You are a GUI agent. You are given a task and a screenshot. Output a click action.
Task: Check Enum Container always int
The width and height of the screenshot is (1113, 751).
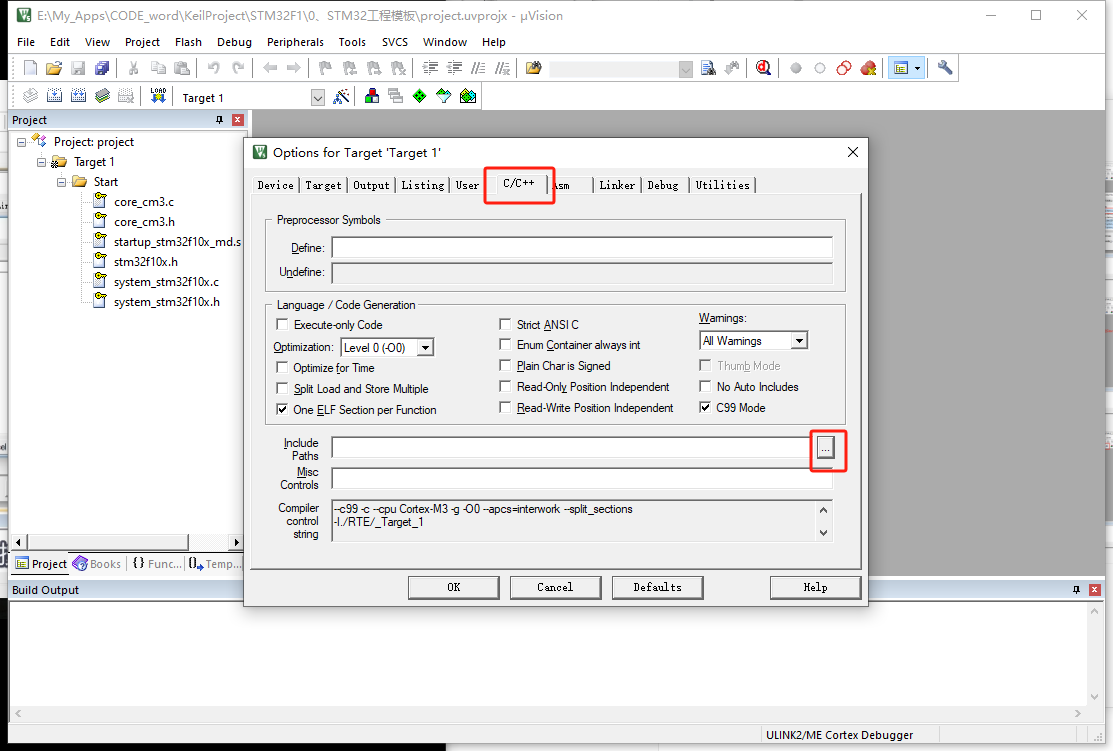[x=505, y=344]
